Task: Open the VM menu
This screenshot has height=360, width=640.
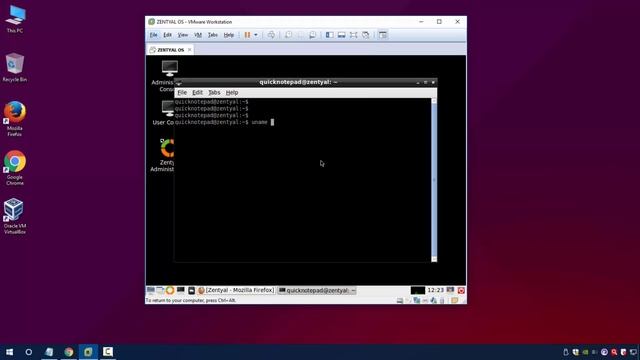Action: coord(198,35)
